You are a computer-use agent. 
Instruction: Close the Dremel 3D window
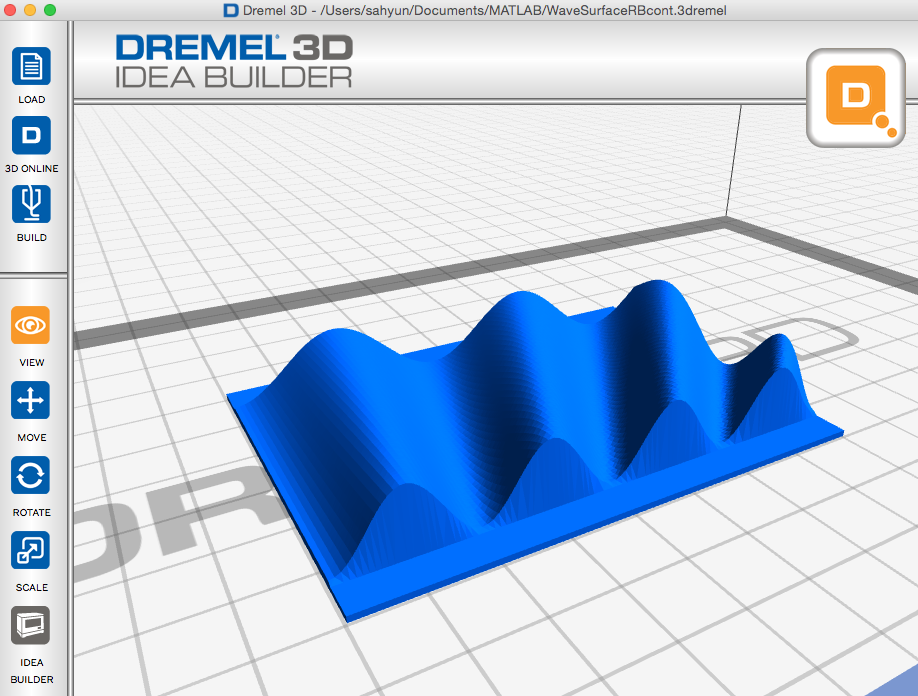tap(10, 10)
